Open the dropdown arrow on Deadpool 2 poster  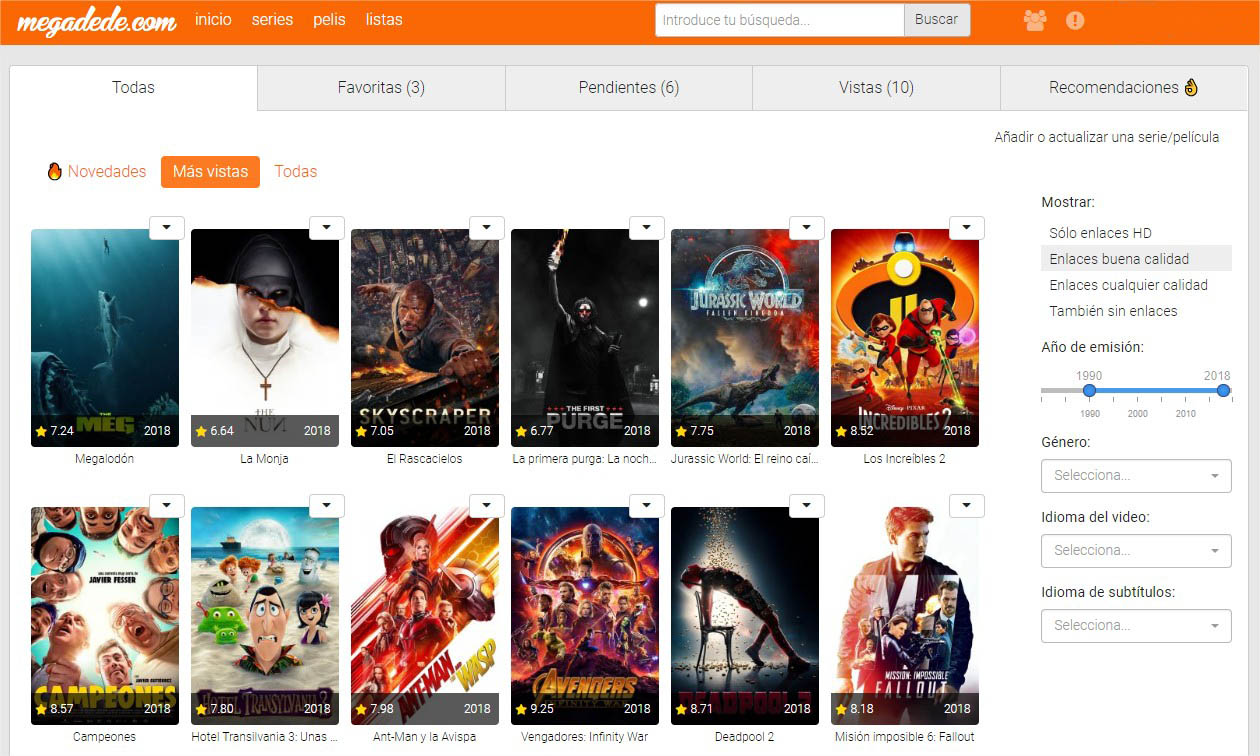pyautogui.click(x=807, y=506)
